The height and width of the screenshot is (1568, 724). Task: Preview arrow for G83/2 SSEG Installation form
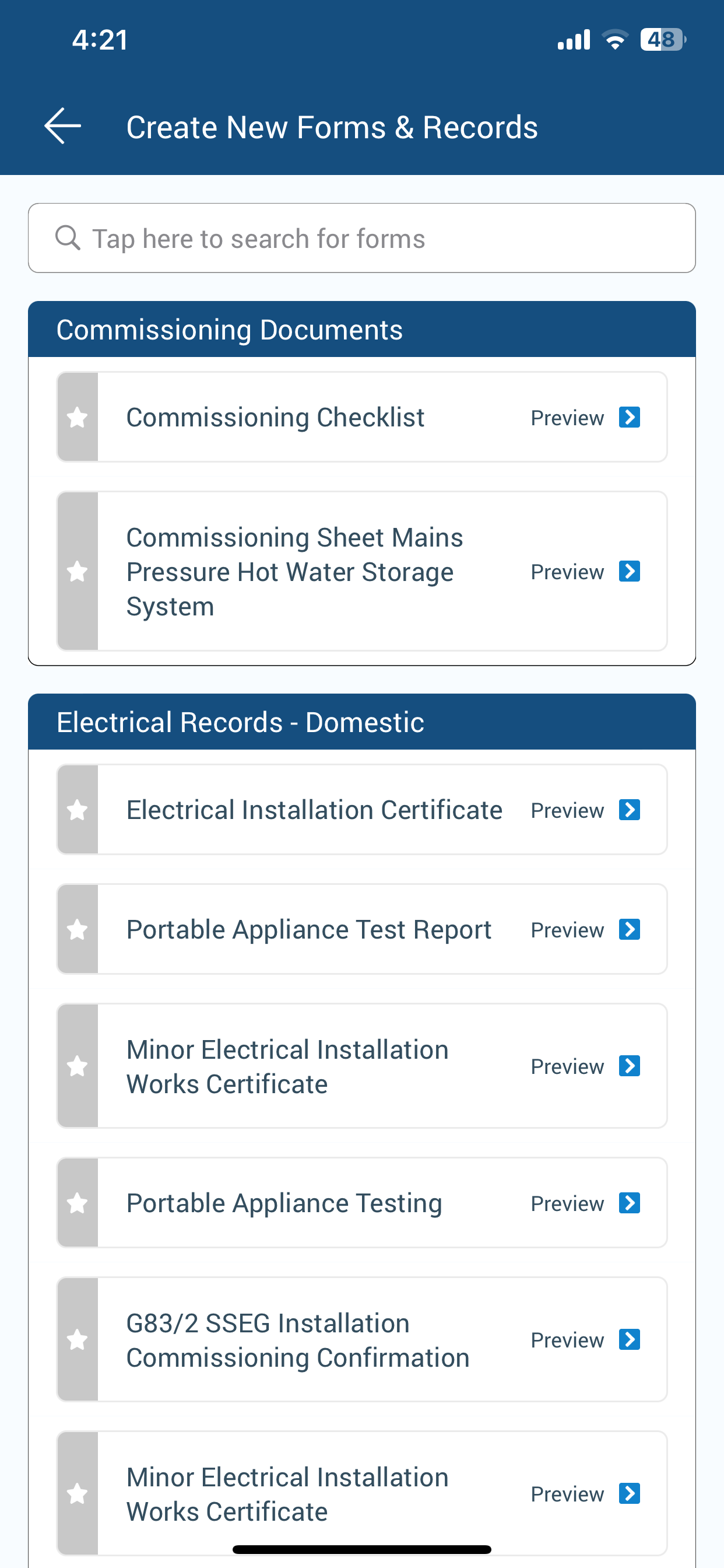point(629,1340)
